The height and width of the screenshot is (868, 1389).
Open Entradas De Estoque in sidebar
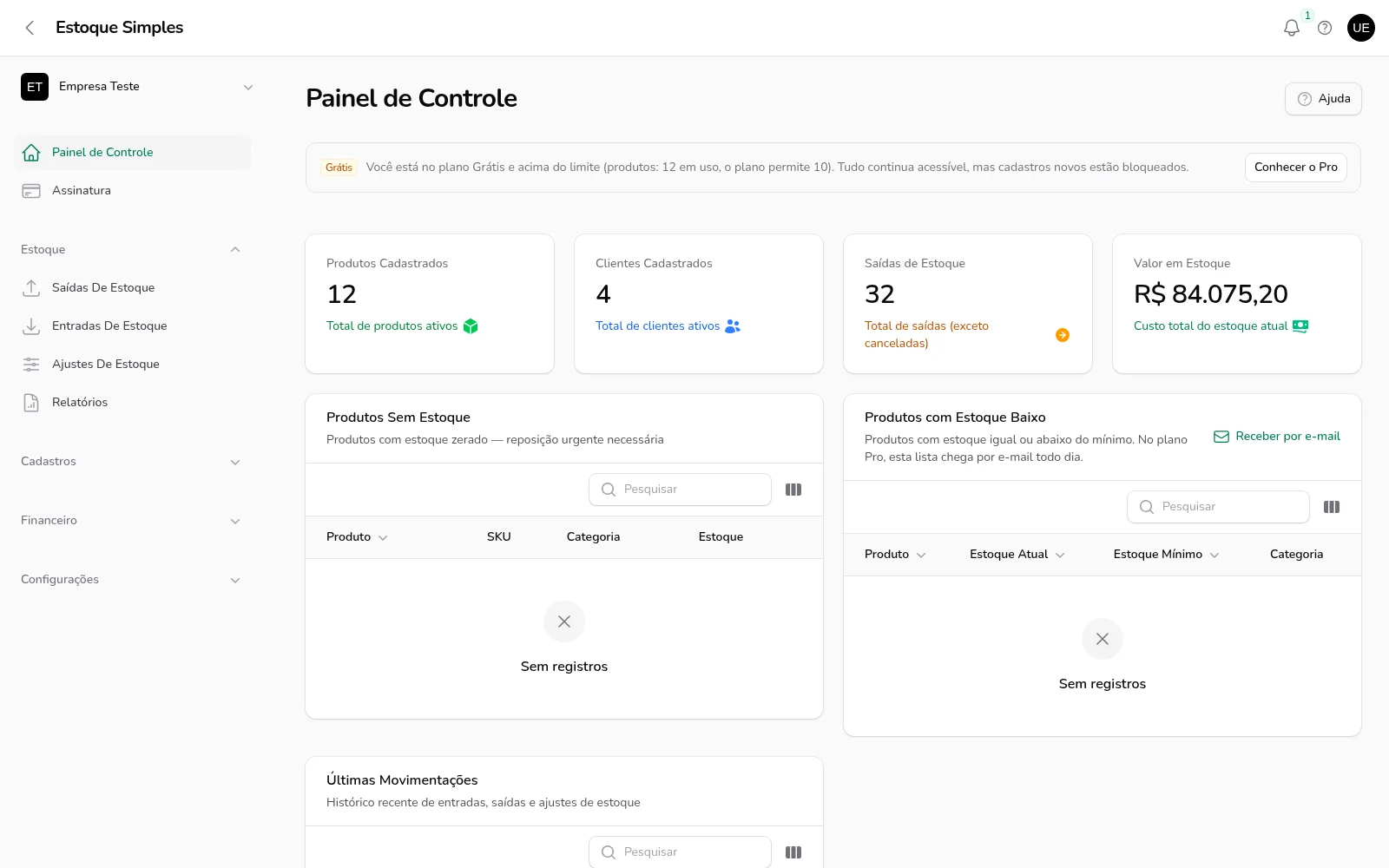point(133,326)
